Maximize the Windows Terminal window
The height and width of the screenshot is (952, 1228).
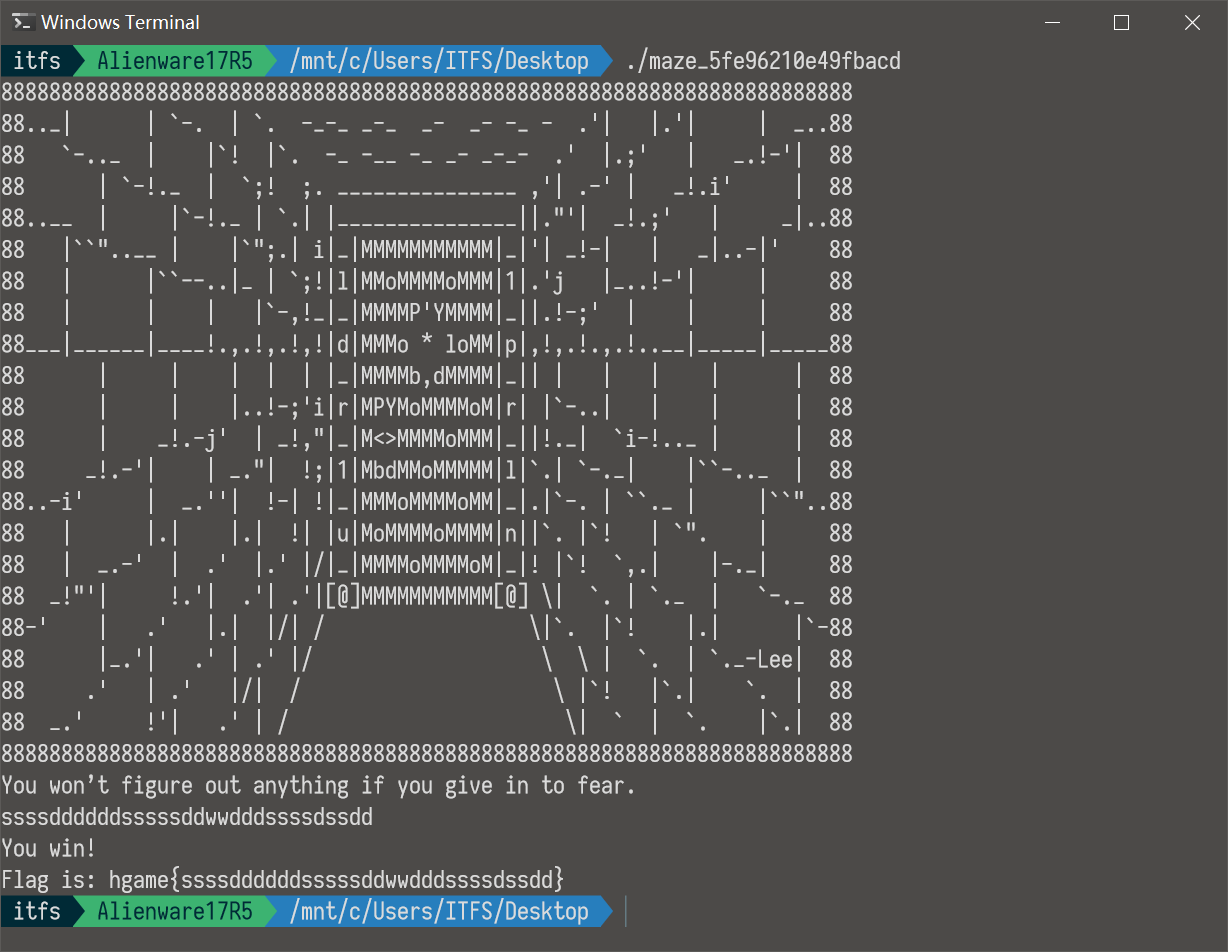(x=1121, y=22)
